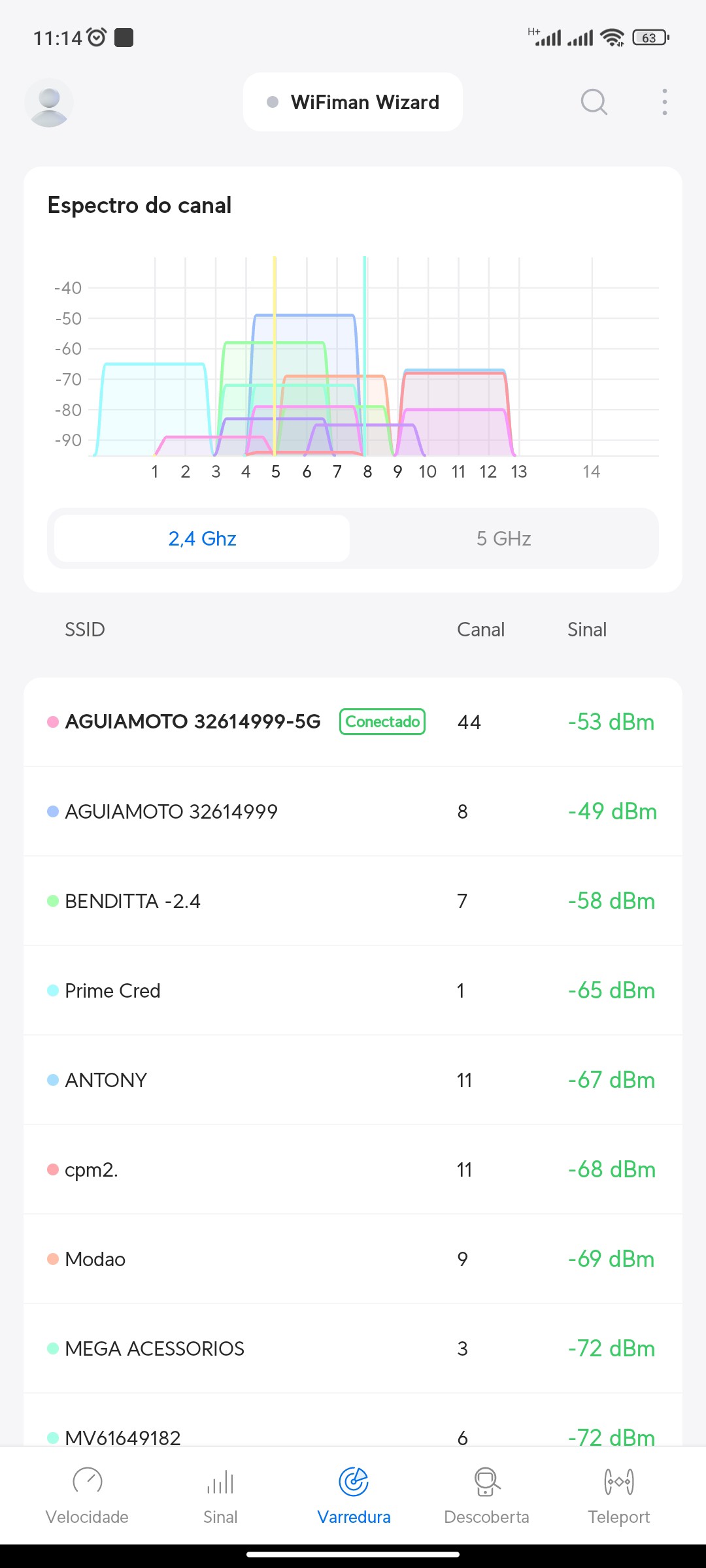The image size is (706, 1568).
Task: Open the connected AGUIAMOTO 32614999-5G network
Action: coord(193,722)
